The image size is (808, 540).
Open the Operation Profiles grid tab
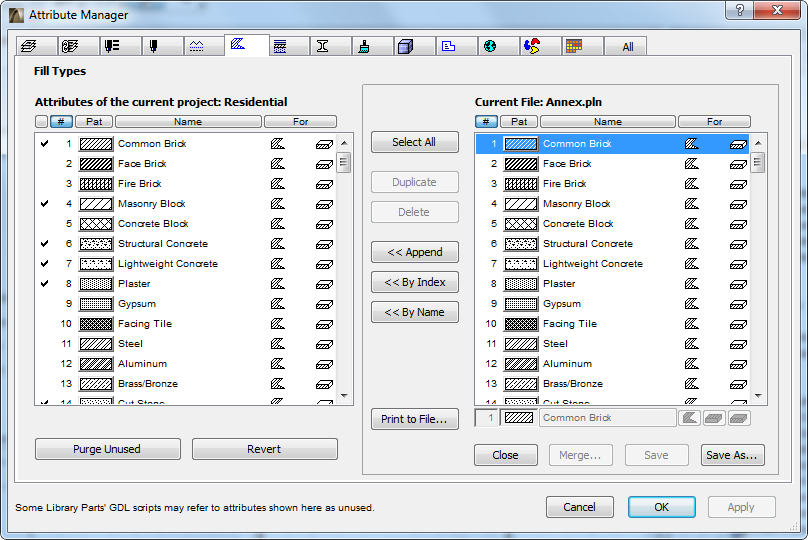[584, 46]
